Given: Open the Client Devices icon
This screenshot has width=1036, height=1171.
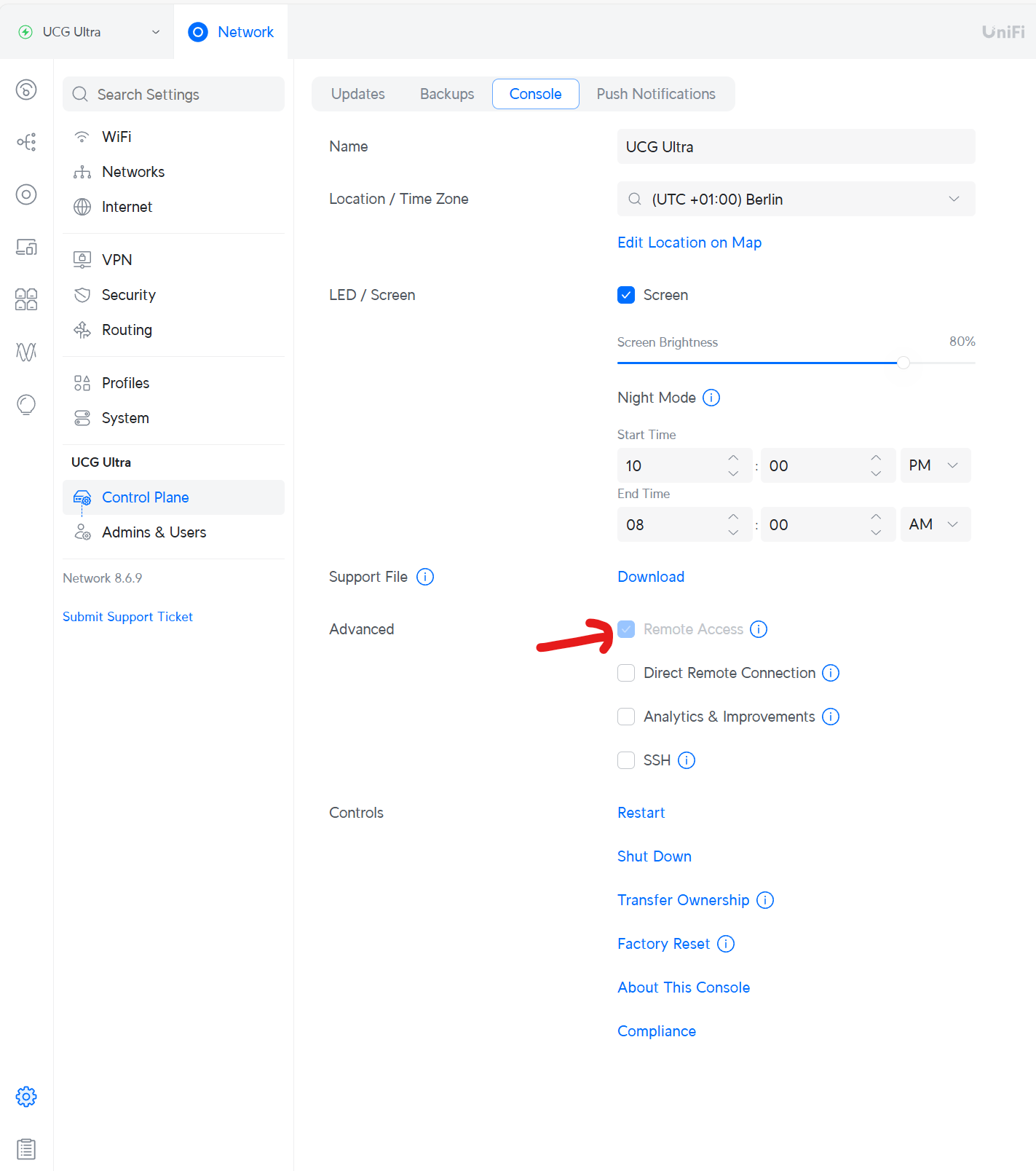Looking at the screenshot, I should pos(26,247).
